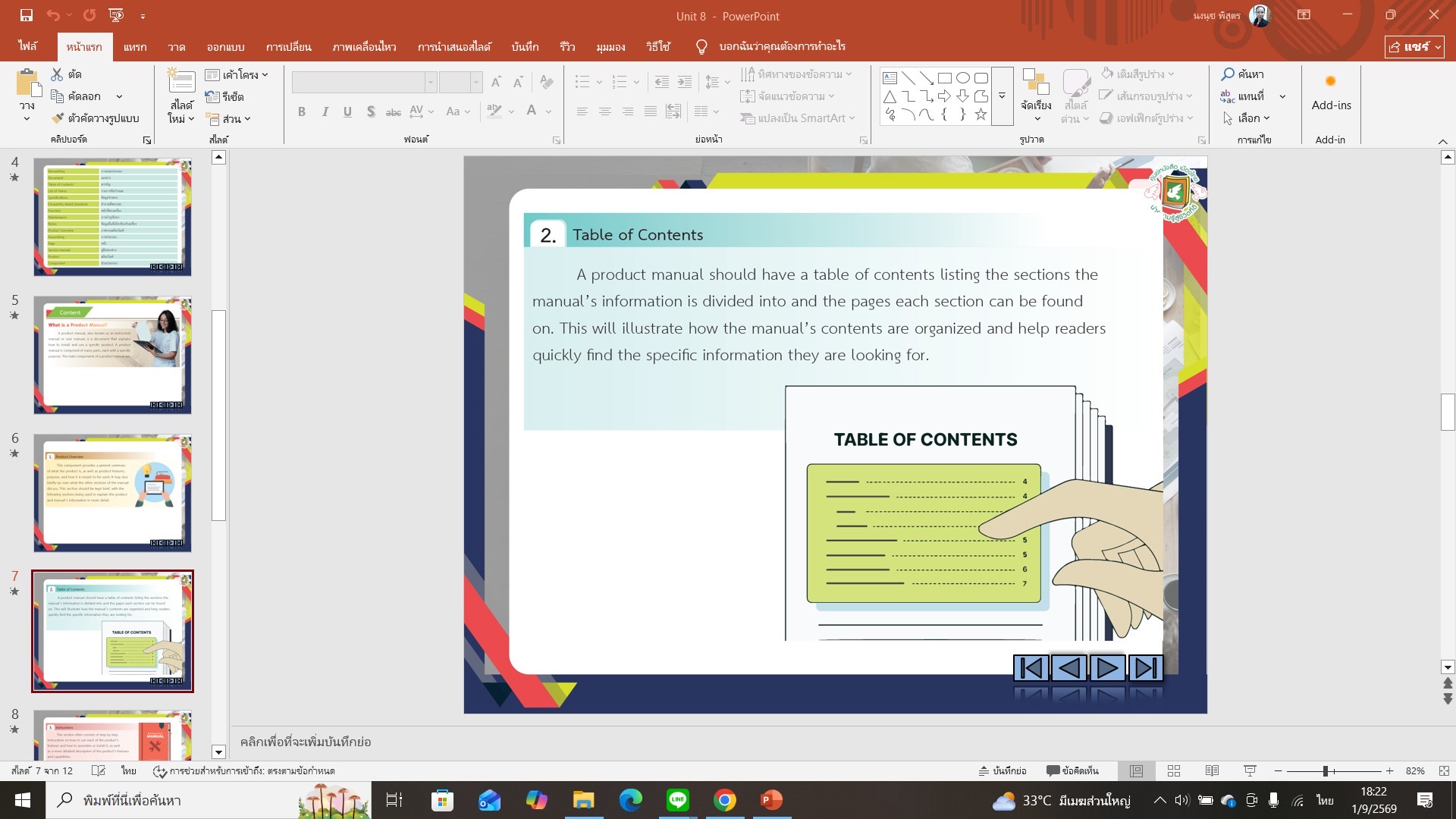Click the Save icon in title bar

point(27,15)
